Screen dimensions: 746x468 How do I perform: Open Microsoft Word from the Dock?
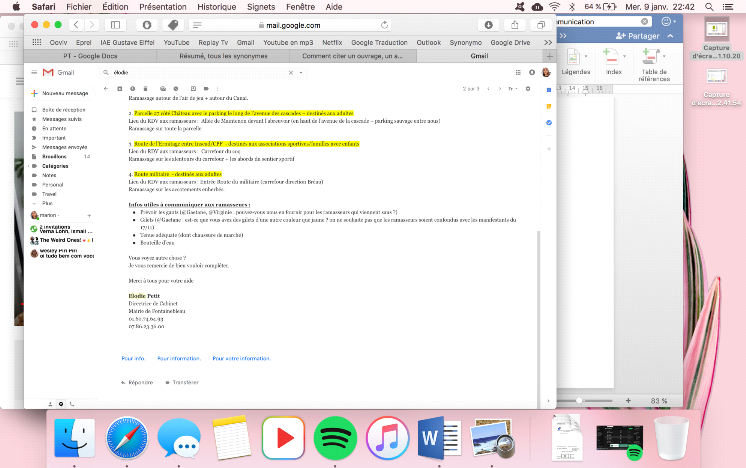(439, 438)
